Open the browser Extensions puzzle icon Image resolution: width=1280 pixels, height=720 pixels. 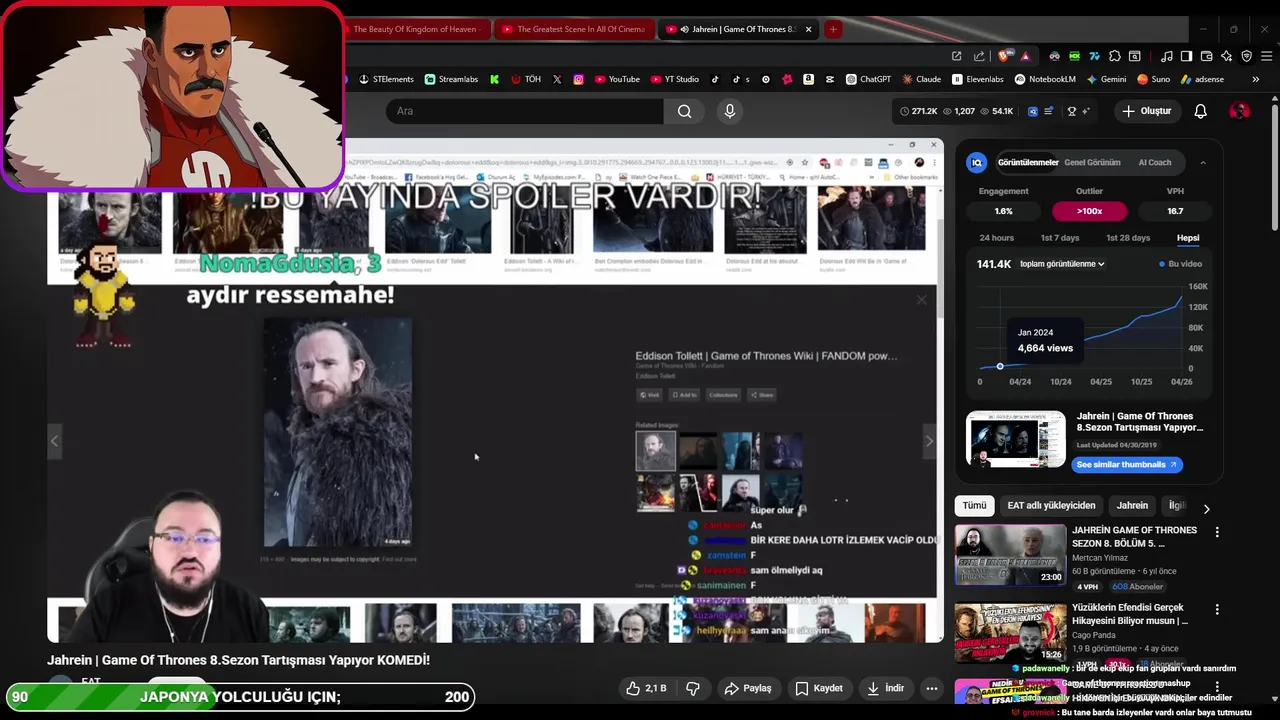[x=1115, y=56]
